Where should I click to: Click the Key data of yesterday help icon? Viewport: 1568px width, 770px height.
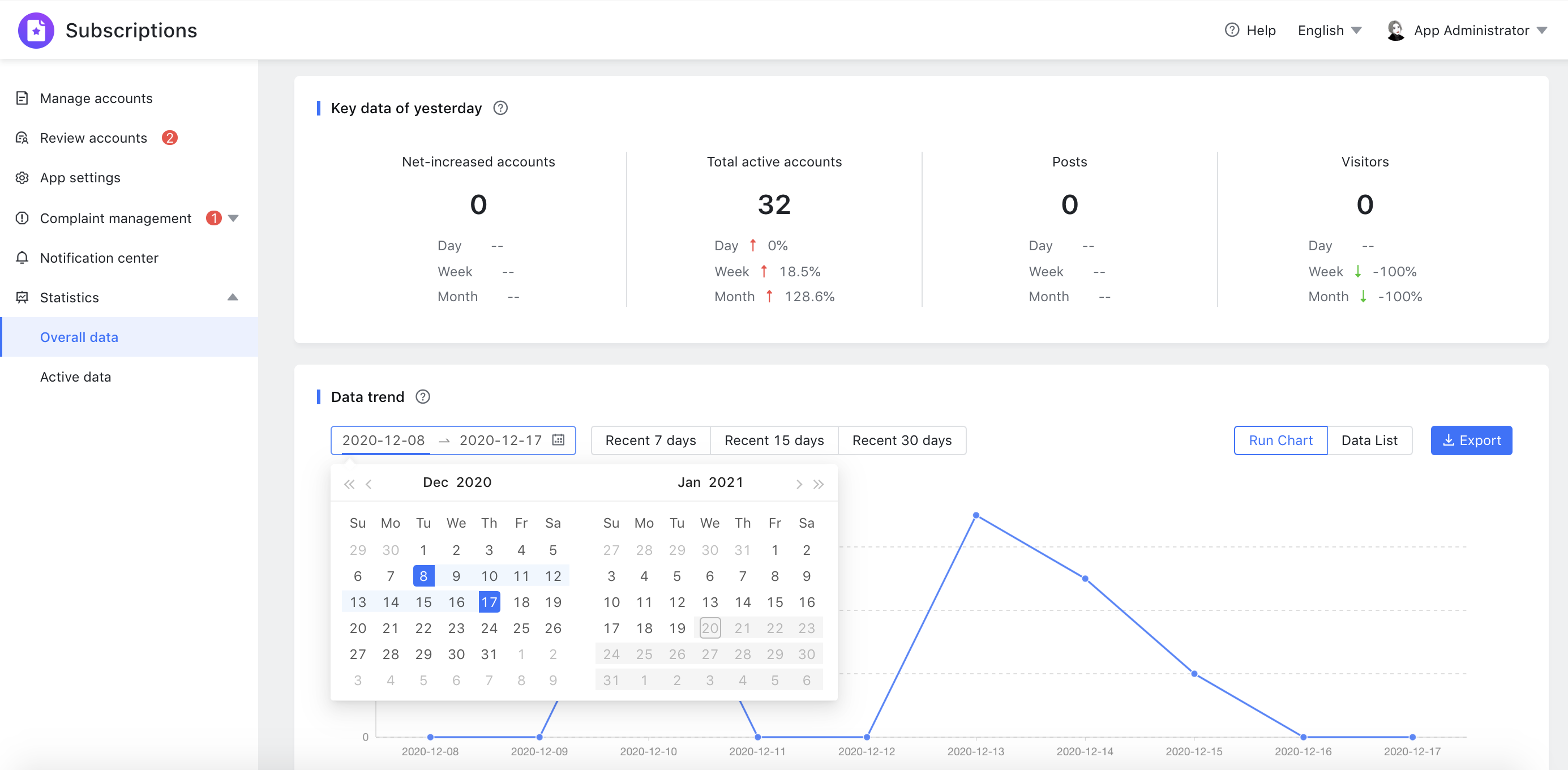click(x=500, y=108)
